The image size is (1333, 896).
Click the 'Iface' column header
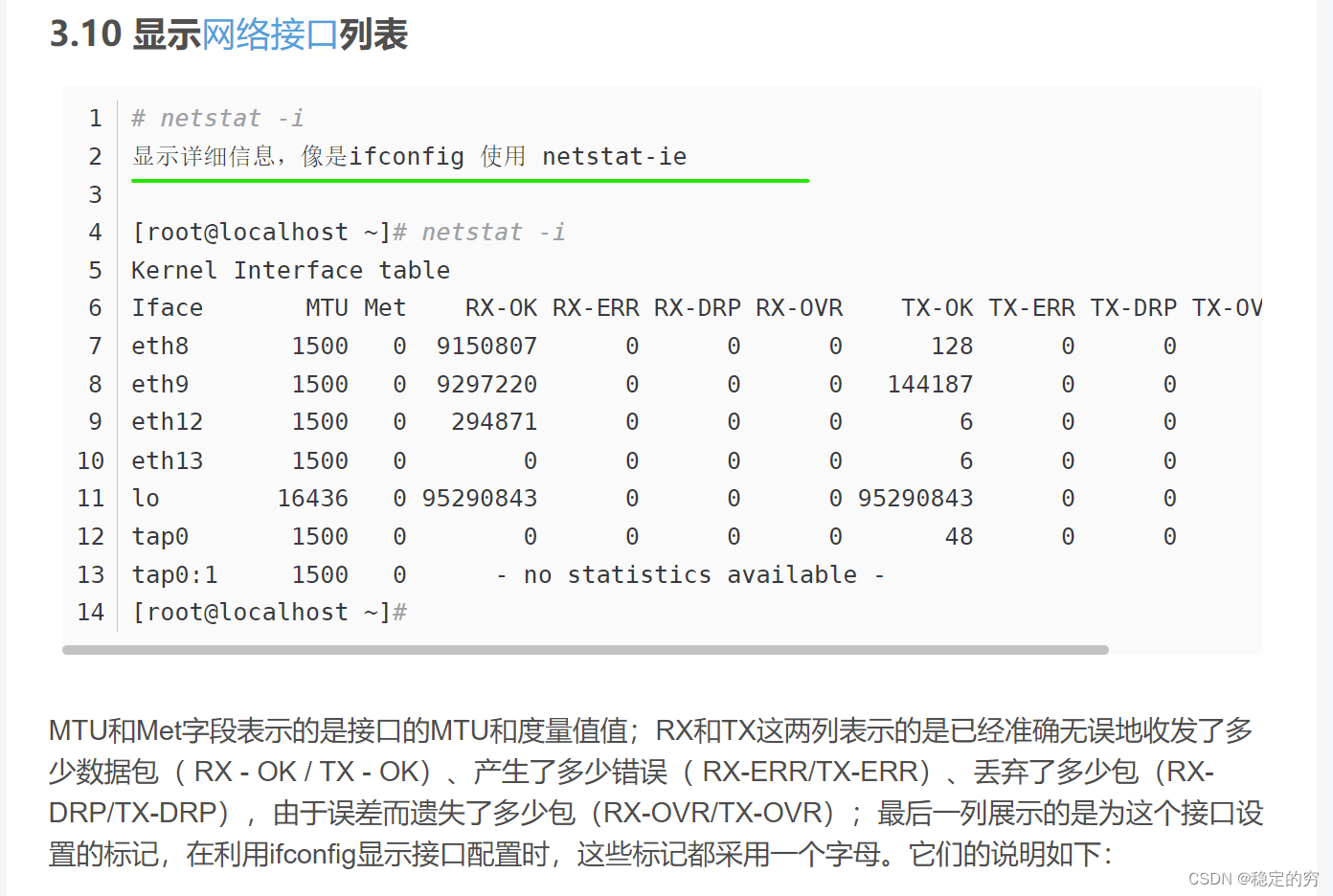(168, 307)
